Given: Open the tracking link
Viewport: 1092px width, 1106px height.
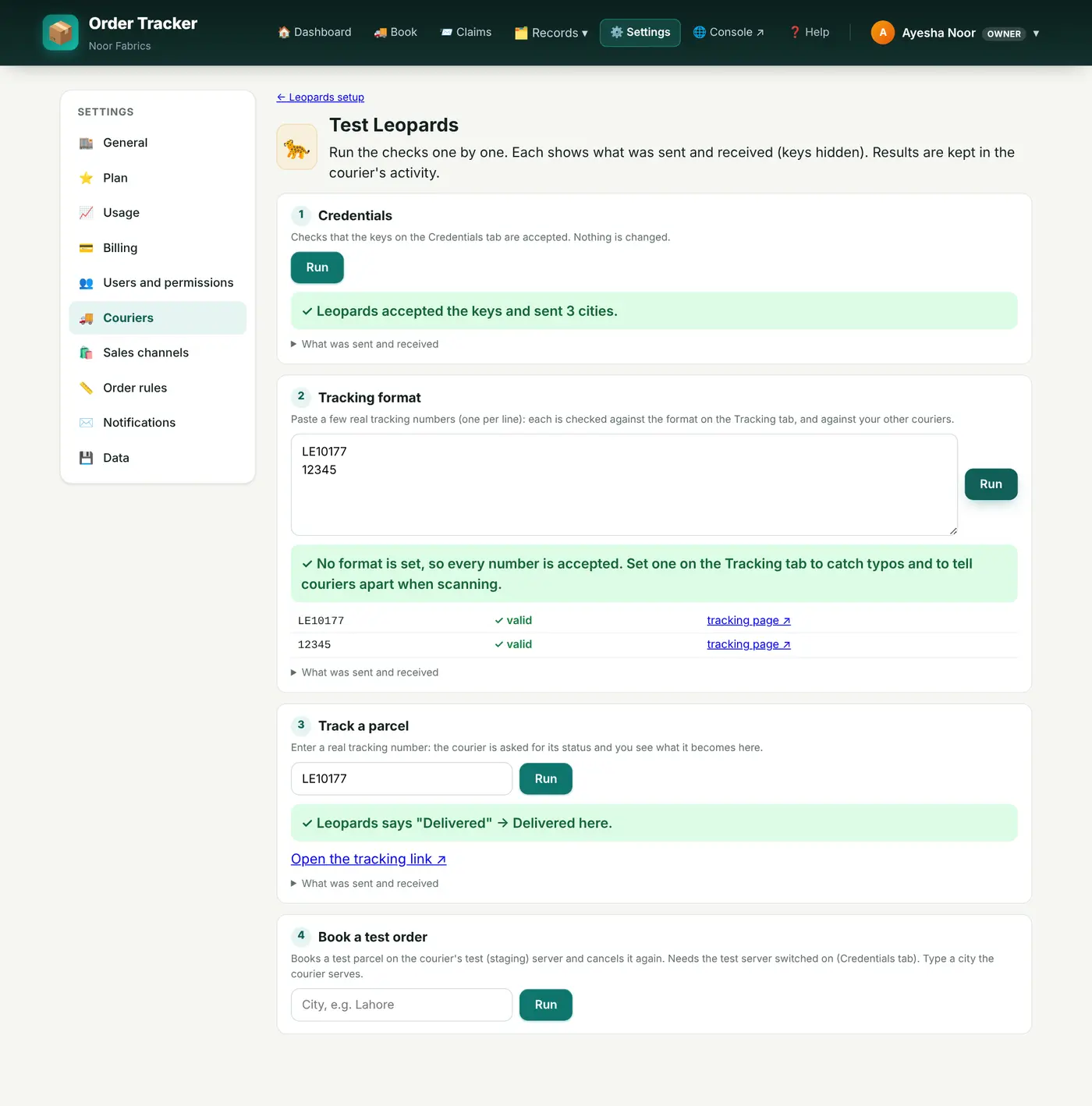Looking at the screenshot, I should tap(369, 859).
